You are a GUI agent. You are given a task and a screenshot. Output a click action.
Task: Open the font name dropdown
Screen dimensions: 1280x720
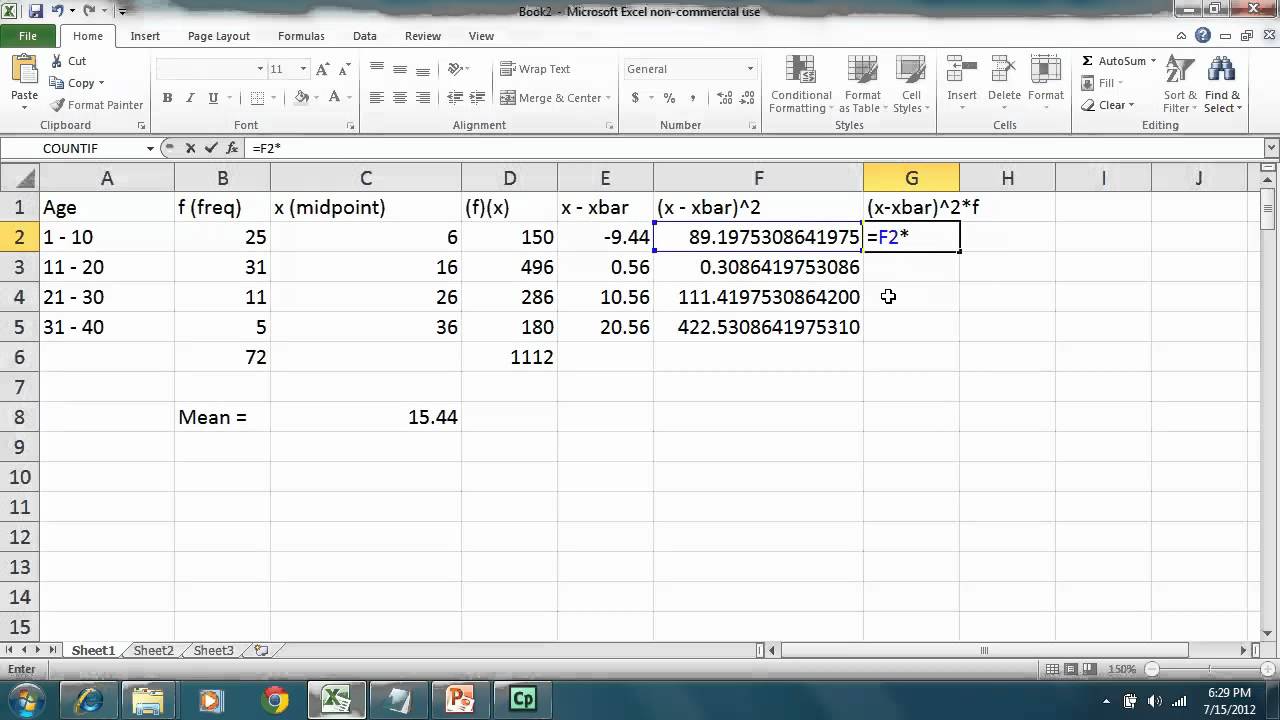[x=260, y=69]
